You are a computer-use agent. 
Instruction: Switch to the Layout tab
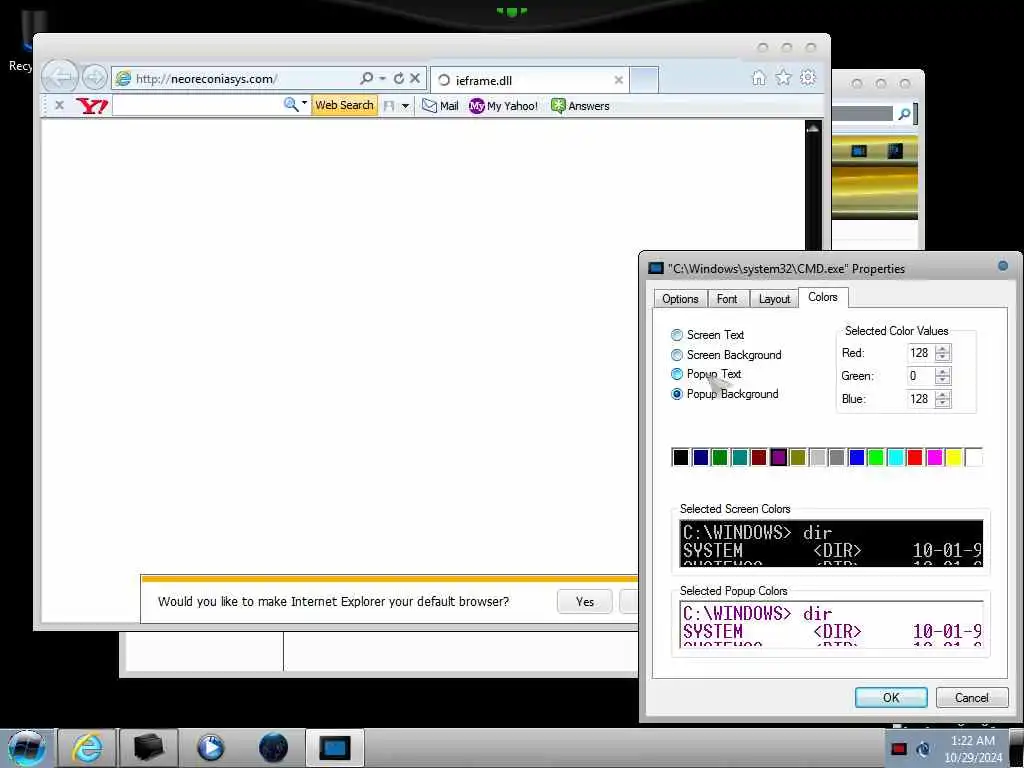(774, 298)
